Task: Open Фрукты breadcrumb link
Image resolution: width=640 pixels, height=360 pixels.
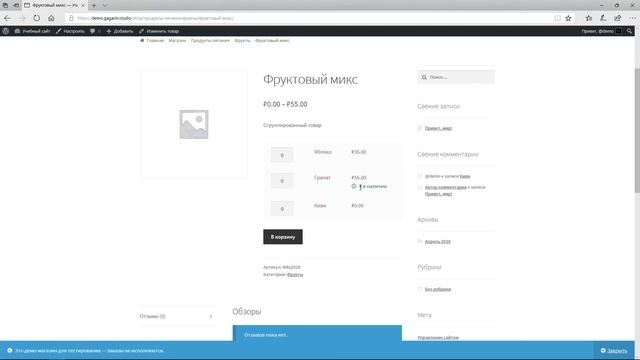Action: pyautogui.click(x=242, y=40)
